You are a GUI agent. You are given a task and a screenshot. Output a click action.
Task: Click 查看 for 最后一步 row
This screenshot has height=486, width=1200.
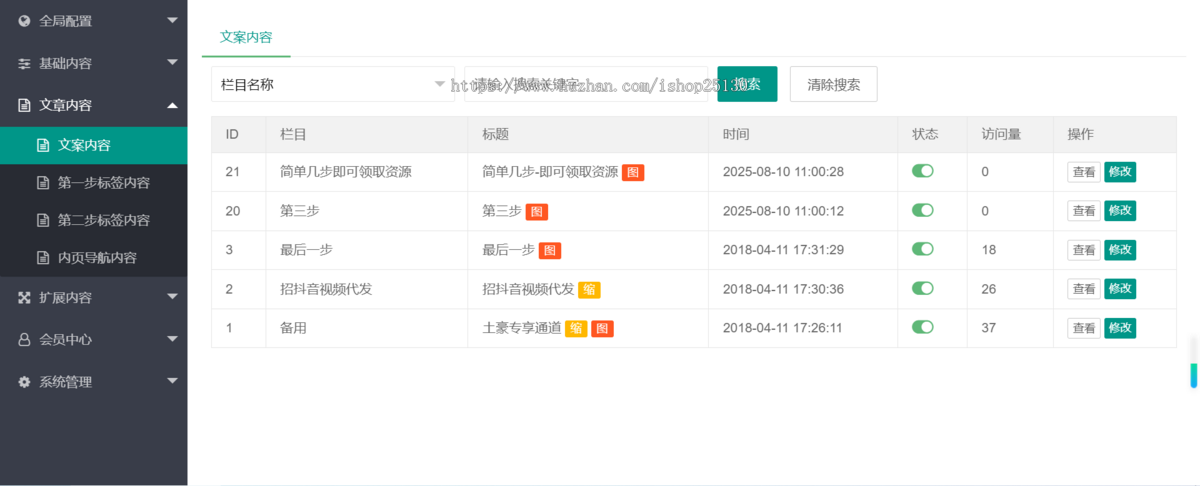[1084, 250]
